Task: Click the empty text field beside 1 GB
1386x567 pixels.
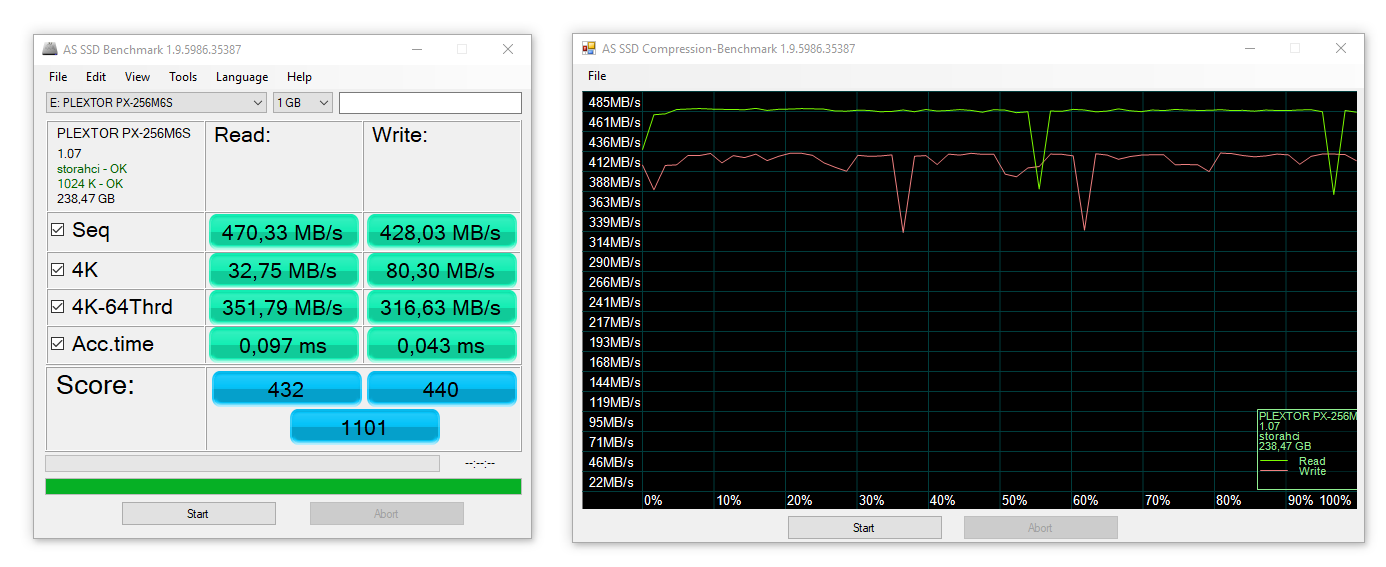Action: point(430,103)
